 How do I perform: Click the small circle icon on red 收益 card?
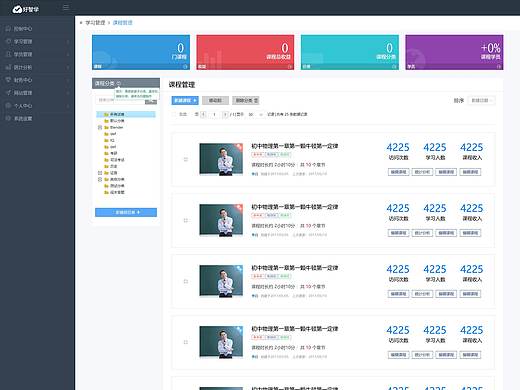pos(290,66)
